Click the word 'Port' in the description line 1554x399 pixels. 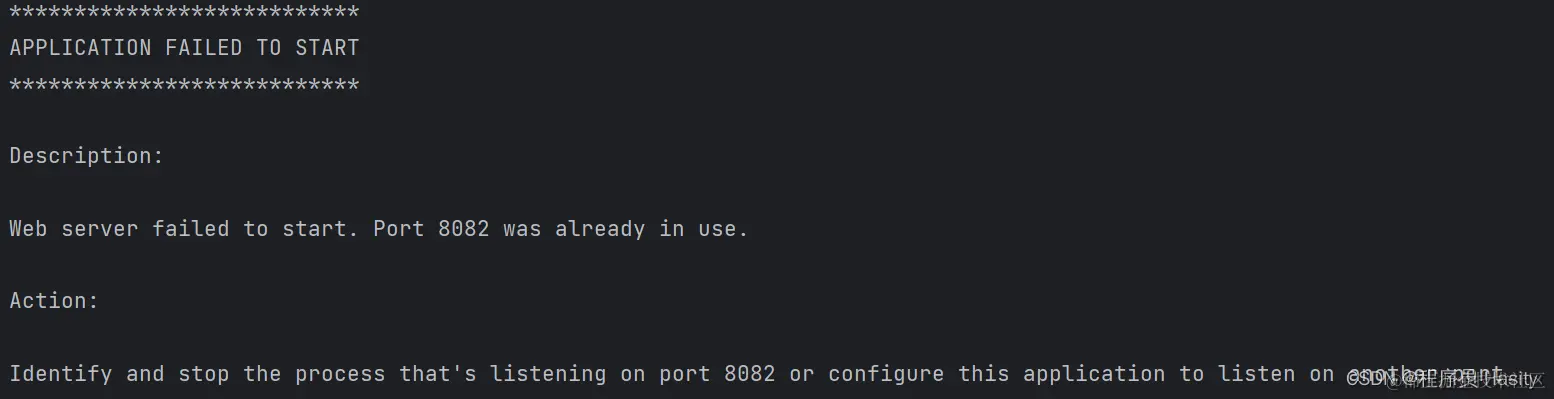point(399,228)
